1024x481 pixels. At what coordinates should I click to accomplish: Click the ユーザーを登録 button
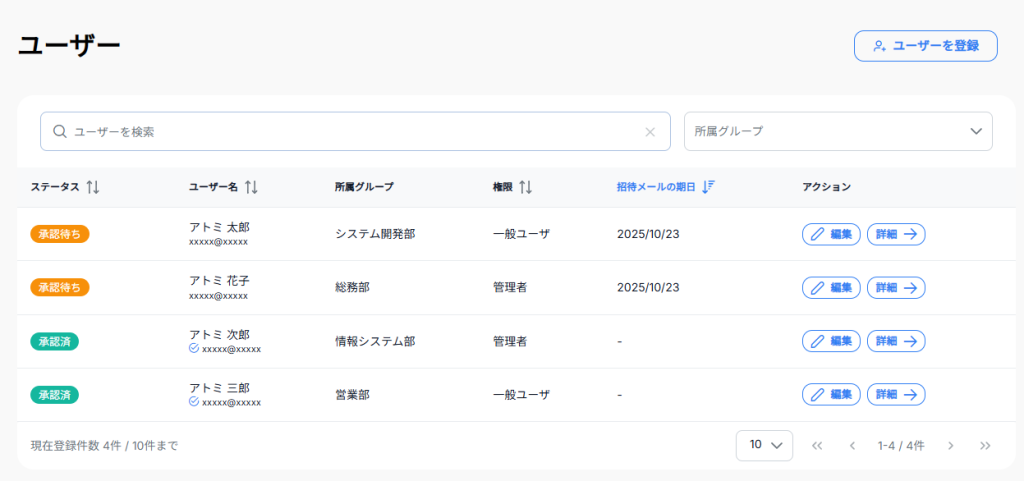925,46
